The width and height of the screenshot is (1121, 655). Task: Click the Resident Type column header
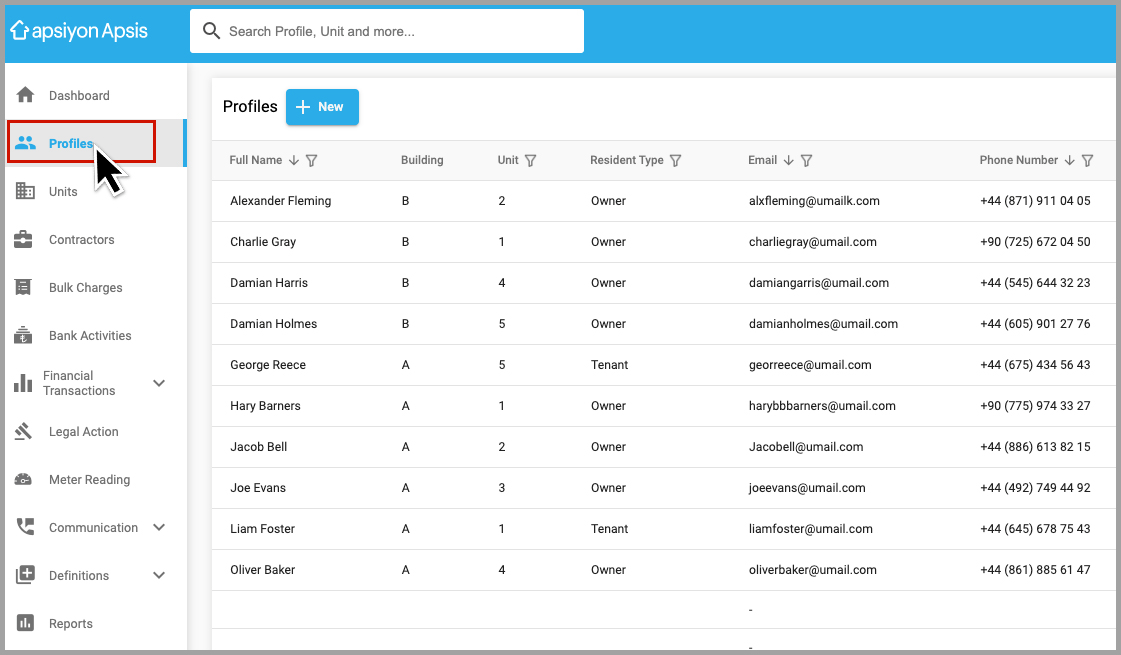click(626, 160)
